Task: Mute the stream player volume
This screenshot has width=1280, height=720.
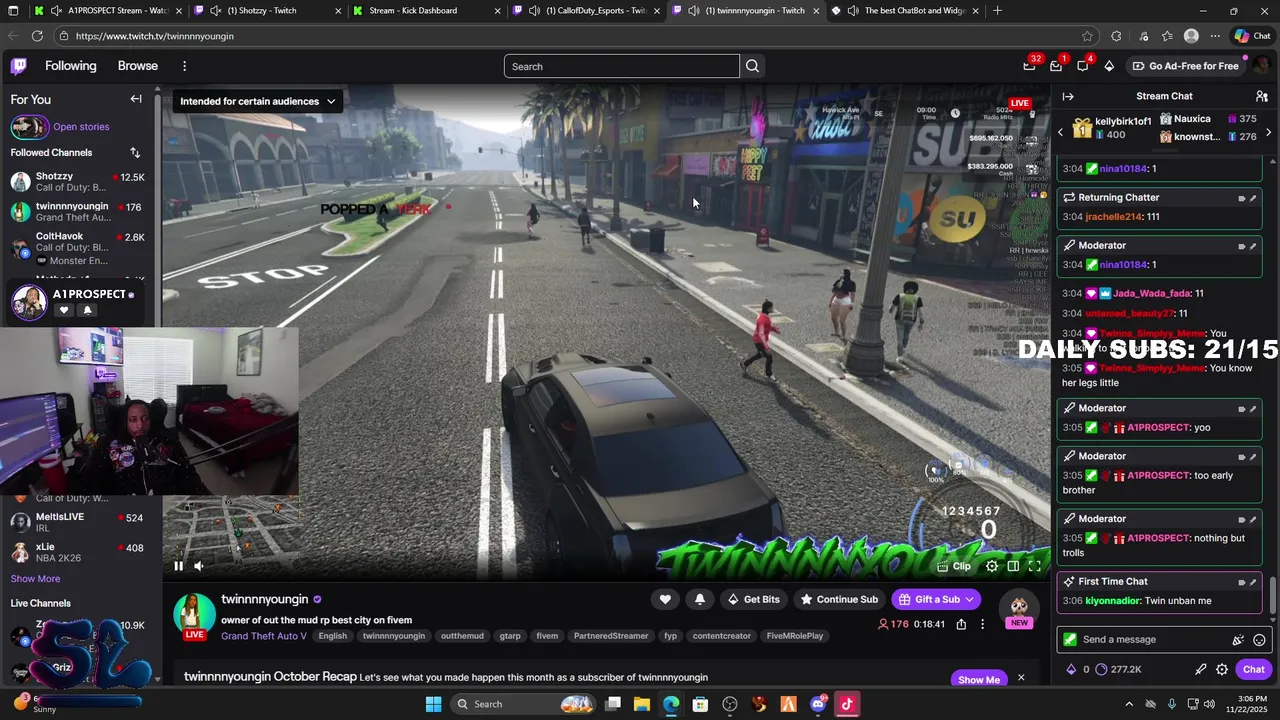Action: pos(199,566)
